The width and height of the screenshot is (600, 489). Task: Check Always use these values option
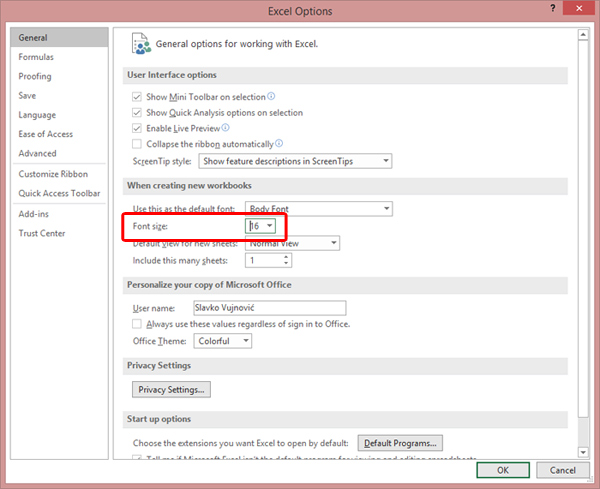137,324
